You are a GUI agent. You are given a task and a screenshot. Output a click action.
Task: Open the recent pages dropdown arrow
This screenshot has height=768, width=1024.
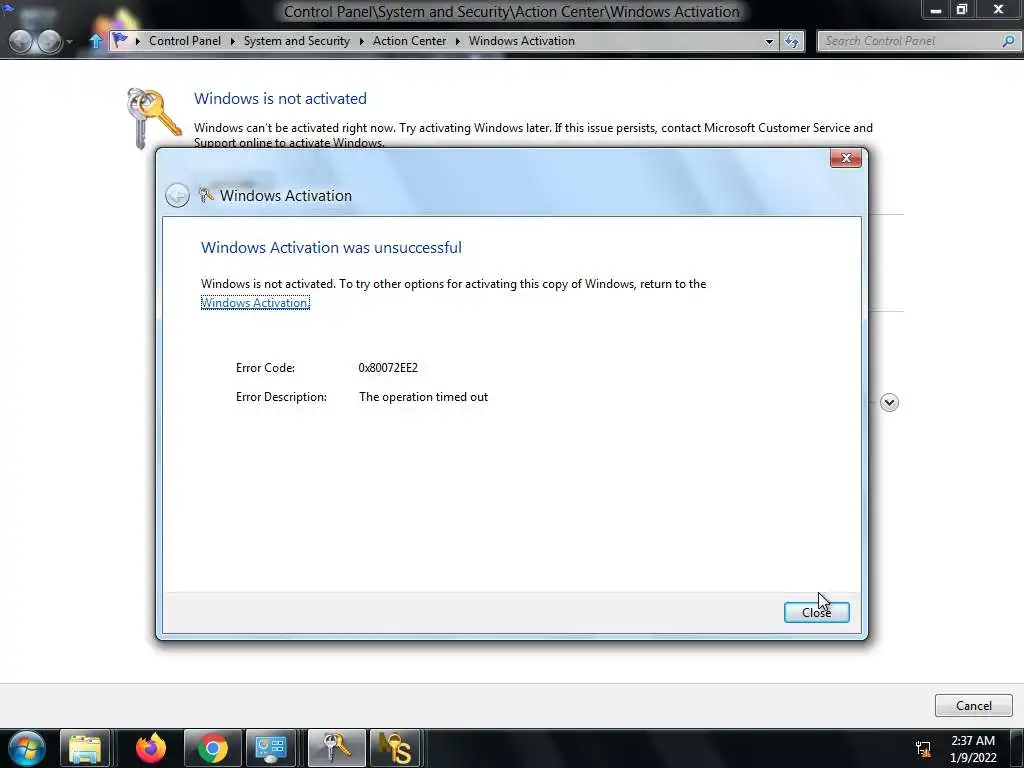click(x=69, y=42)
